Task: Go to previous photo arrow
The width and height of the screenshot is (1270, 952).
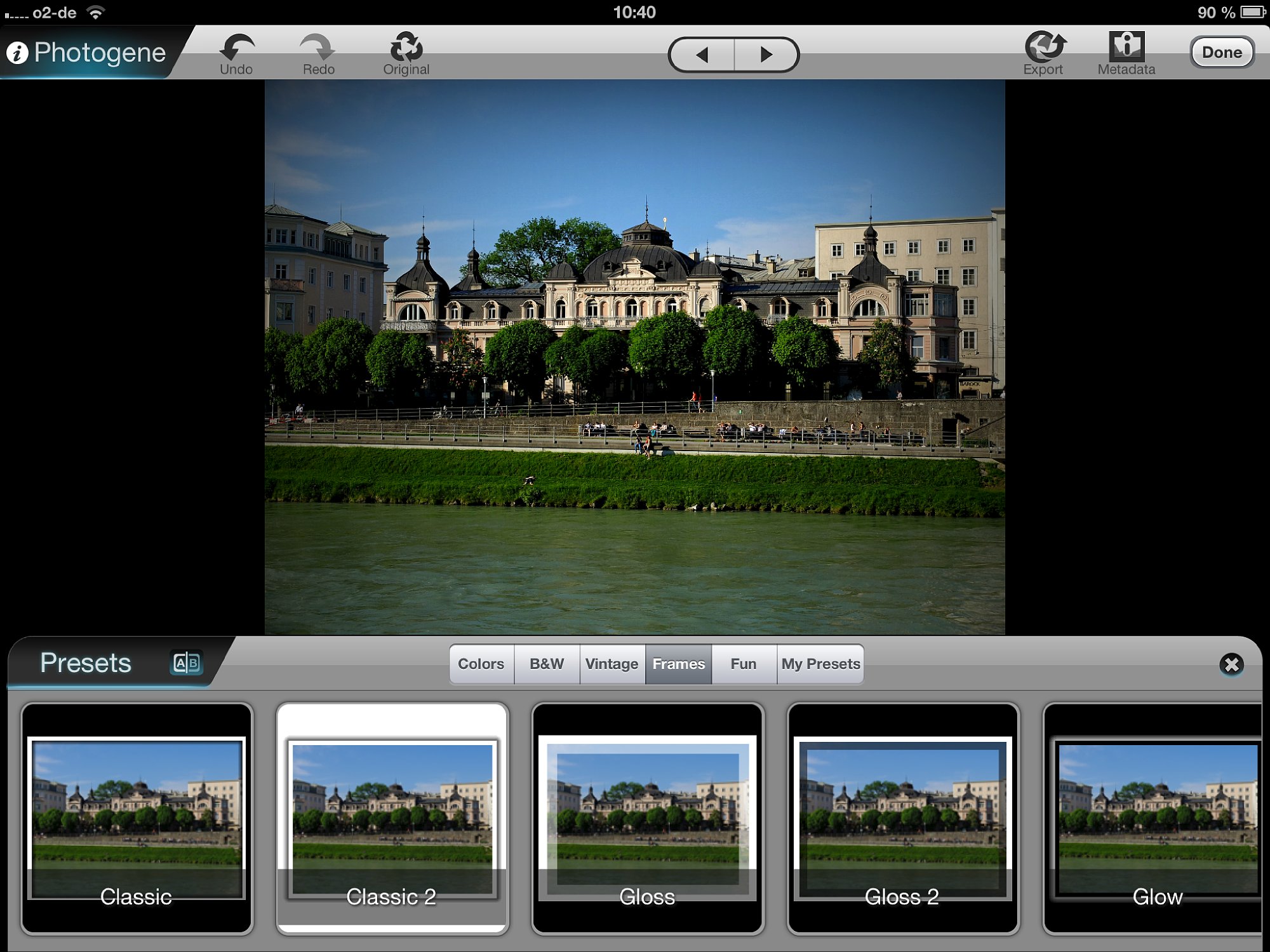Action: click(702, 55)
